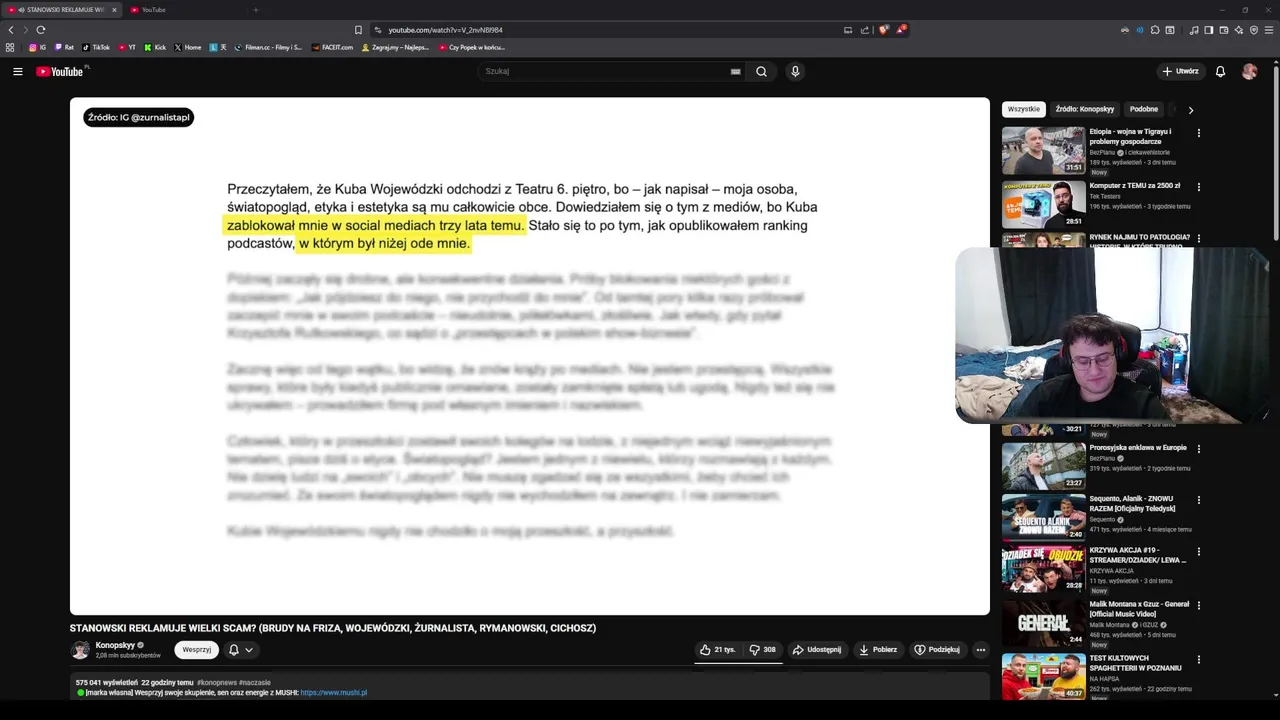Open the on-screen keyboard in search
The image size is (1280, 720).
click(x=735, y=71)
